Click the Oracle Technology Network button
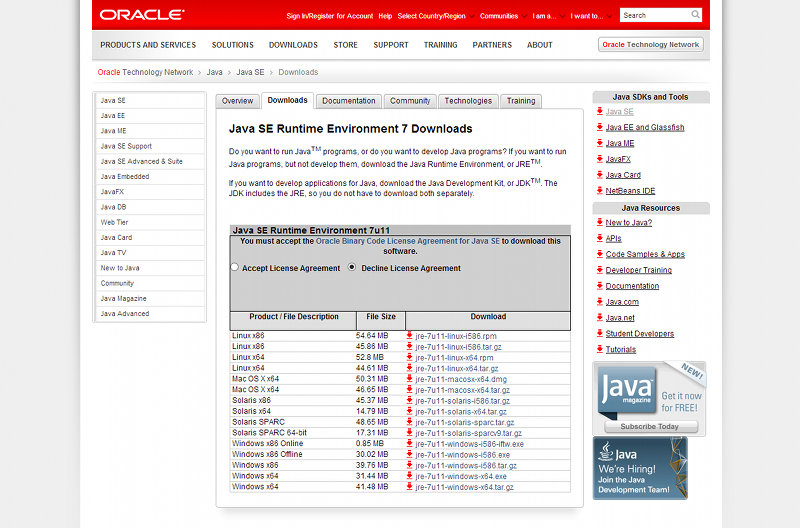Screen dimensions: 800x528 (x=651, y=44)
